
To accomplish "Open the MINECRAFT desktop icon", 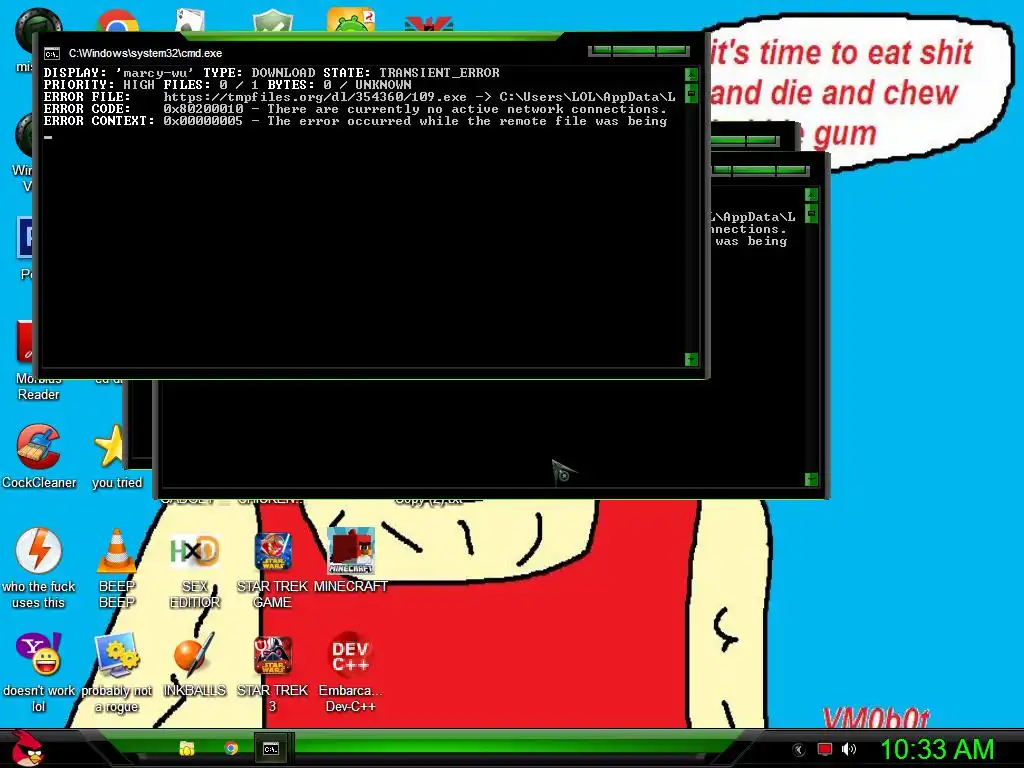I will [x=351, y=551].
